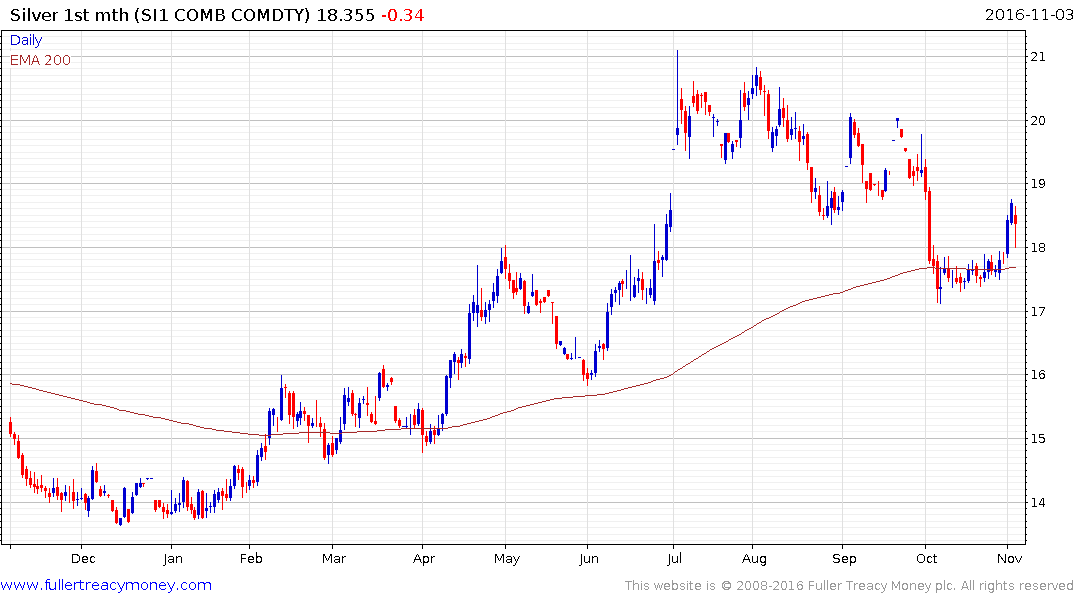1075x600 pixels.
Task: Click the 'Nov' month label on the axis
Action: click(x=1010, y=558)
